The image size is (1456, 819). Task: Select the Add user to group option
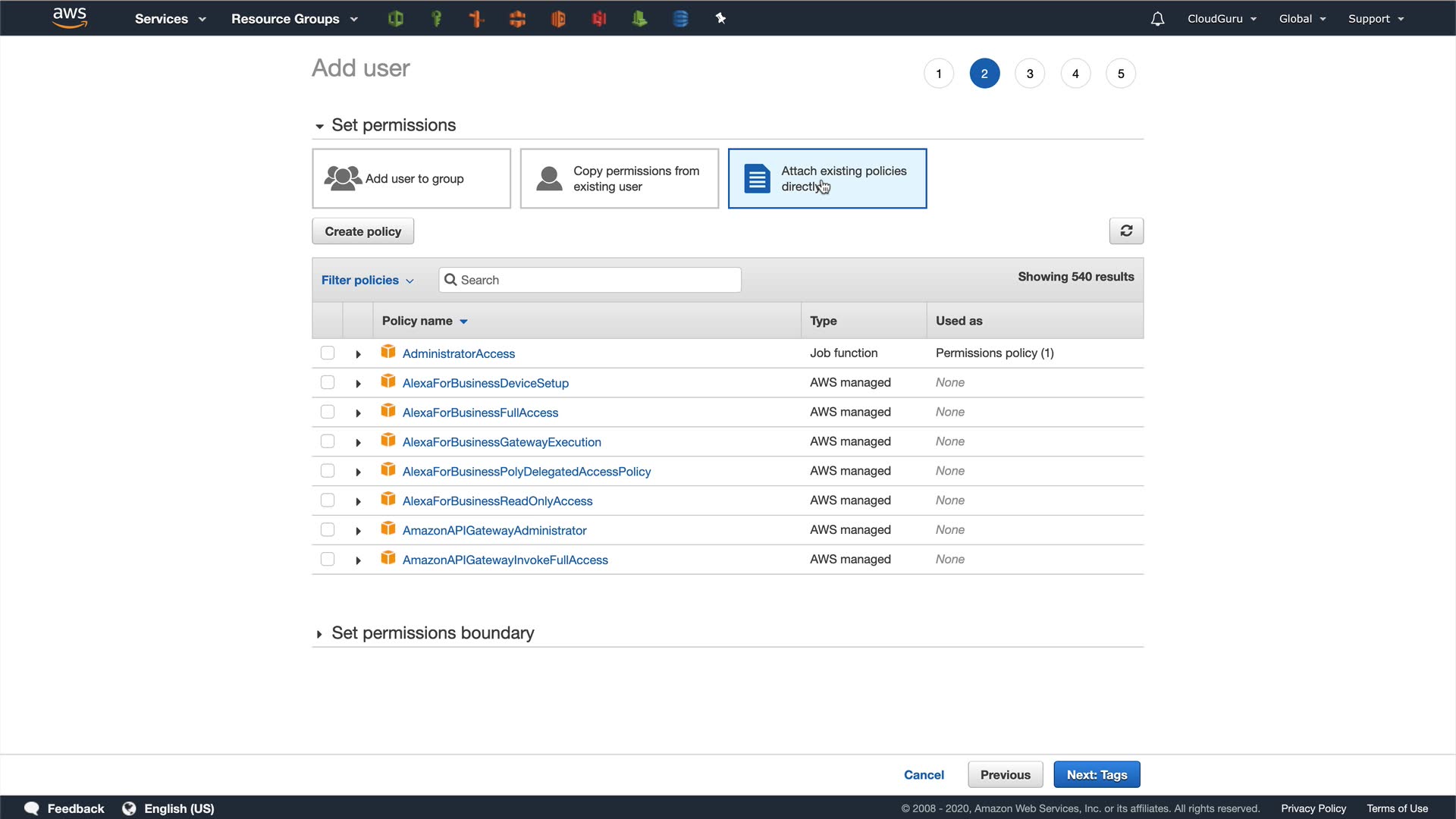click(x=411, y=179)
